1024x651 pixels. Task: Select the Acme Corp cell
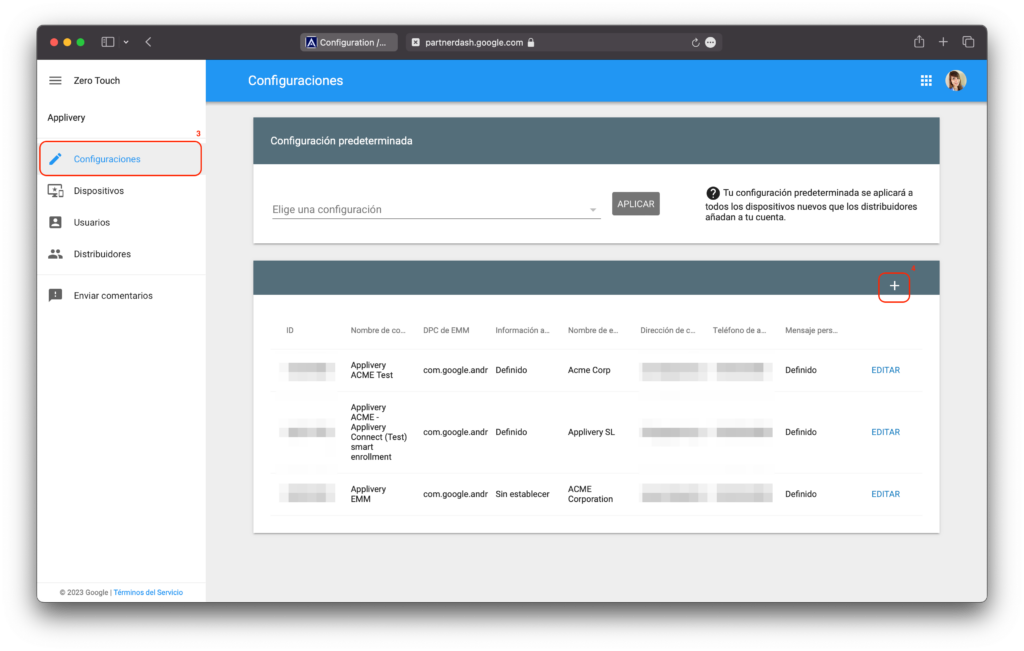pos(589,370)
